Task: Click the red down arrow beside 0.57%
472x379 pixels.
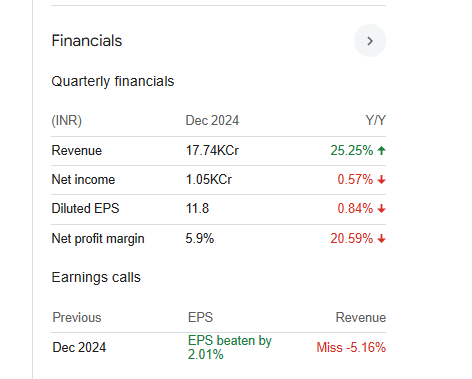Action: click(x=382, y=180)
